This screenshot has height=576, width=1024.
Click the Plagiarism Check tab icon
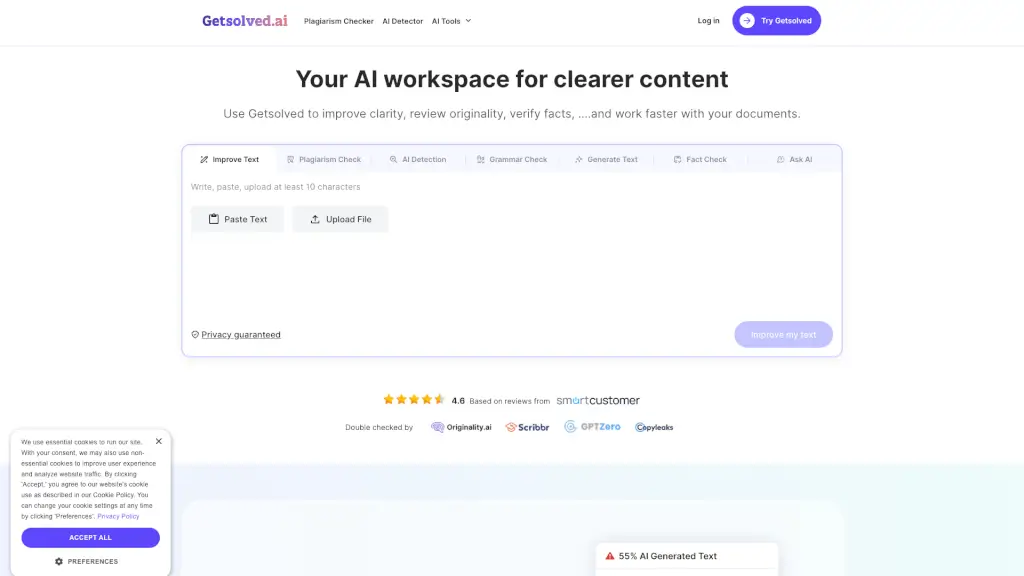(x=291, y=159)
